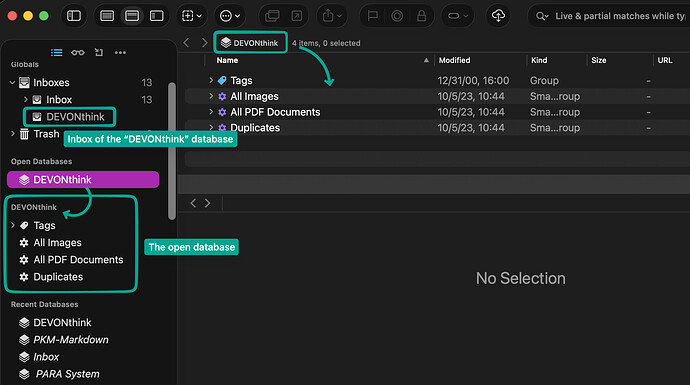Expand All PDF Documents row in item list

tap(211, 112)
